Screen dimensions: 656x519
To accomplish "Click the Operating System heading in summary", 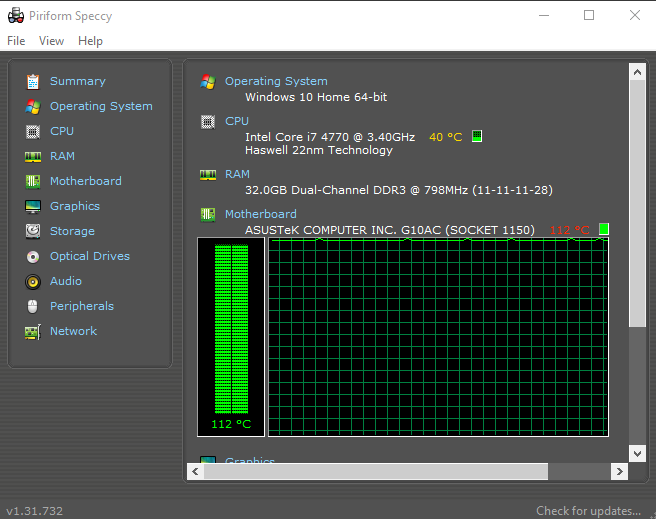I will click(x=276, y=81).
